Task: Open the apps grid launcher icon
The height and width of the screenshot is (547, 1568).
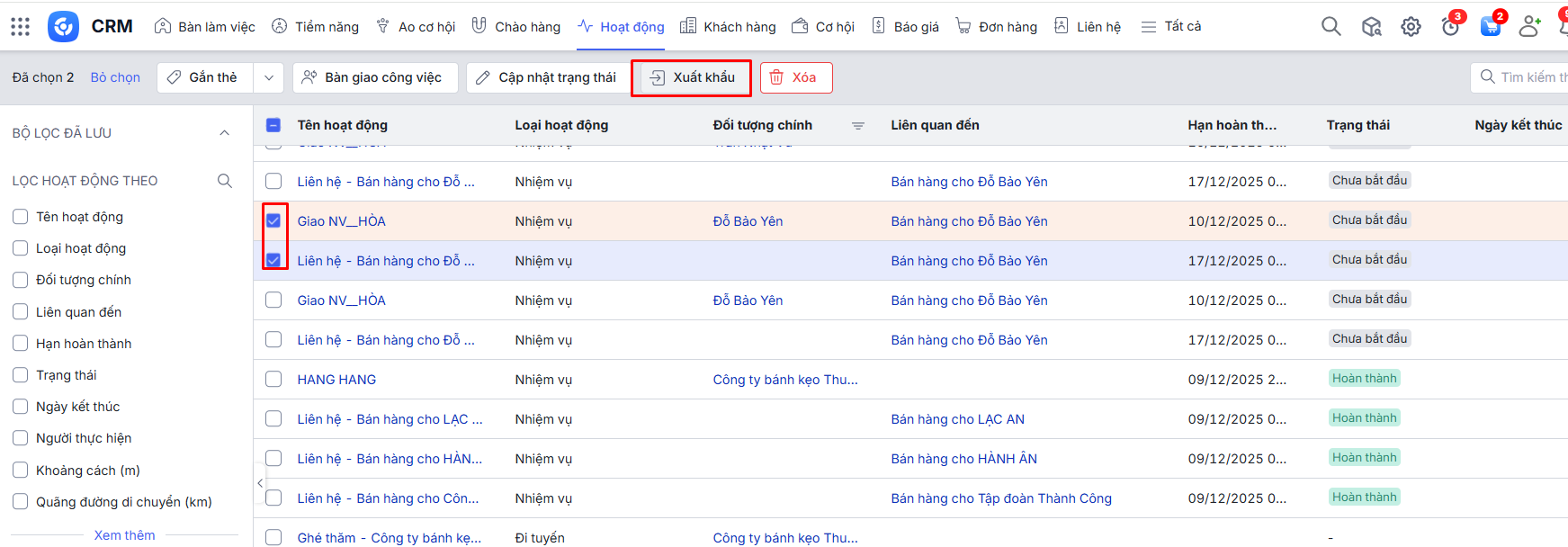Action: pyautogui.click(x=20, y=27)
